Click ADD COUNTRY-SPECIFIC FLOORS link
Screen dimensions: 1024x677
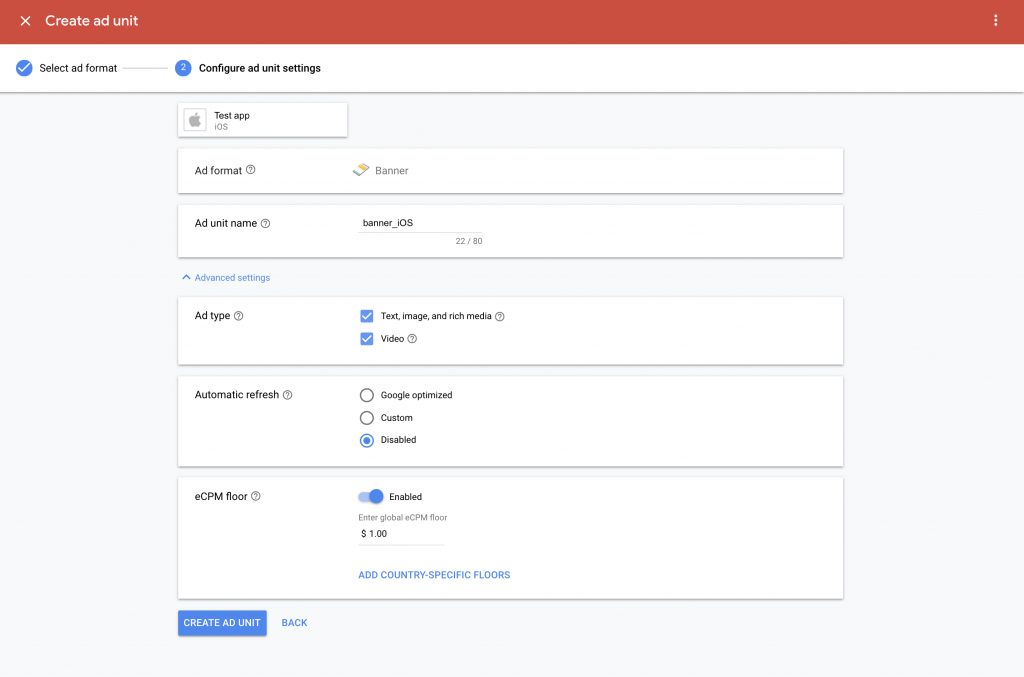[434, 574]
